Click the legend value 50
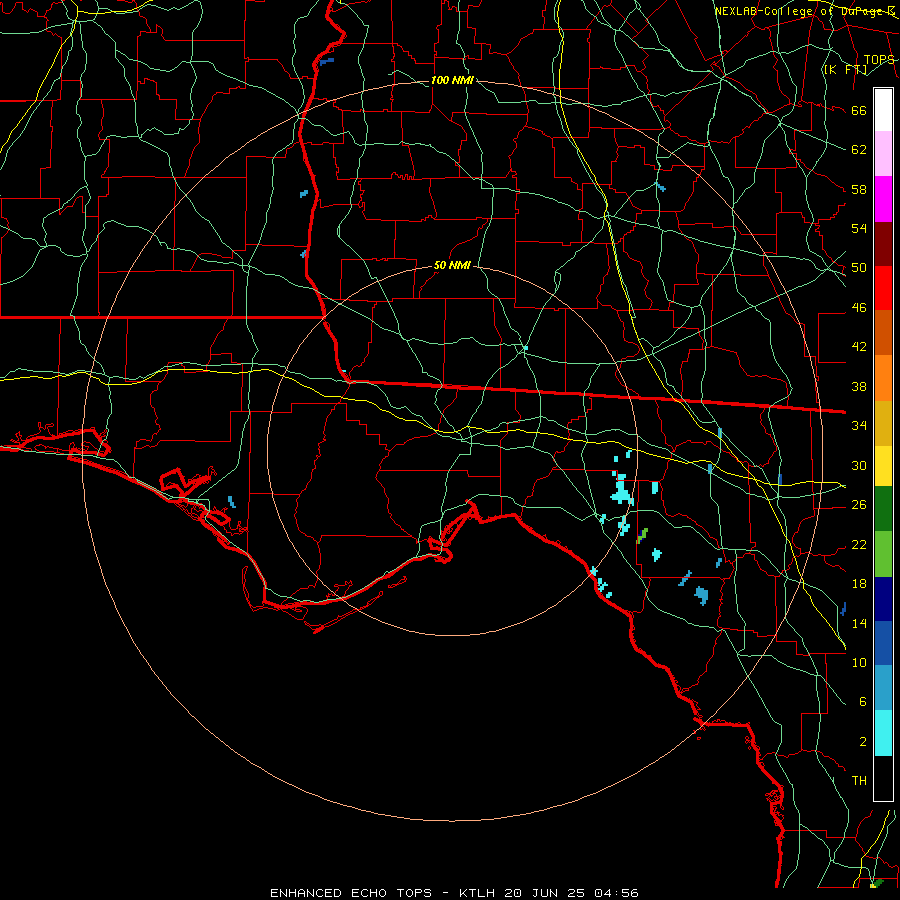 point(859,268)
